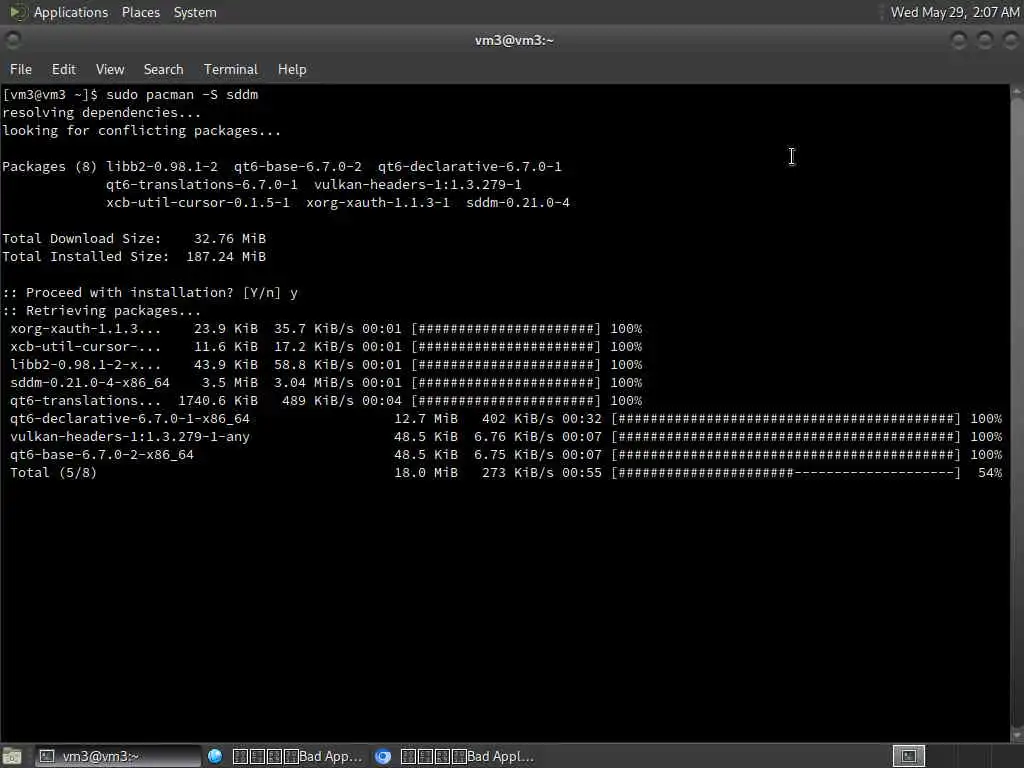1024x768 pixels.
Task: Switch to second Bad Appl taskbar window
Action: [x=455, y=756]
